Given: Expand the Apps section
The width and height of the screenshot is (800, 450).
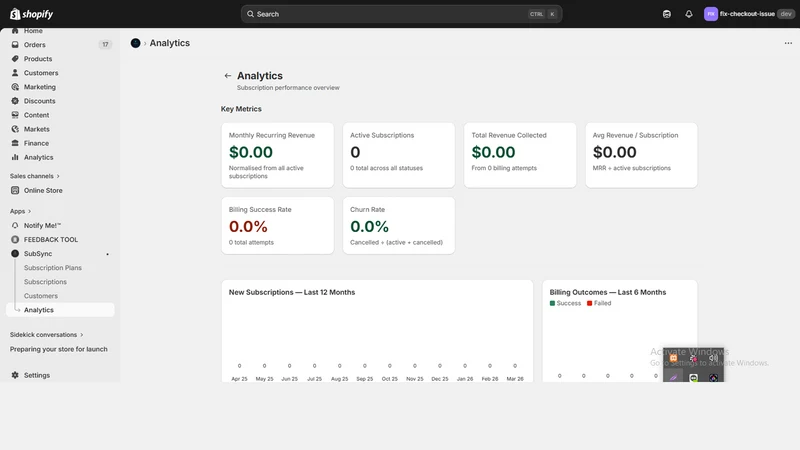Looking at the screenshot, I should pos(20,211).
